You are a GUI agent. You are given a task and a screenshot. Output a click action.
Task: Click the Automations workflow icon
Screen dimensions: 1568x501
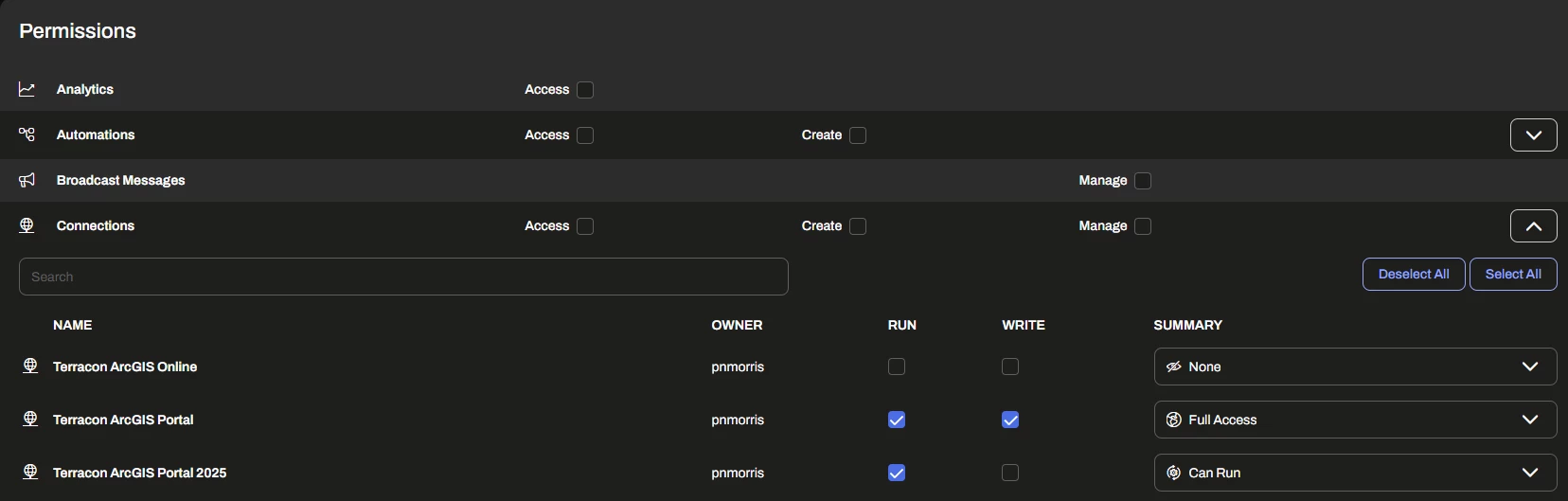[x=27, y=134]
